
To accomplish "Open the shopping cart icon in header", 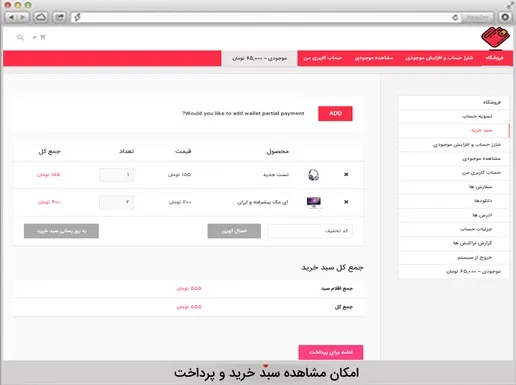I will [43, 37].
